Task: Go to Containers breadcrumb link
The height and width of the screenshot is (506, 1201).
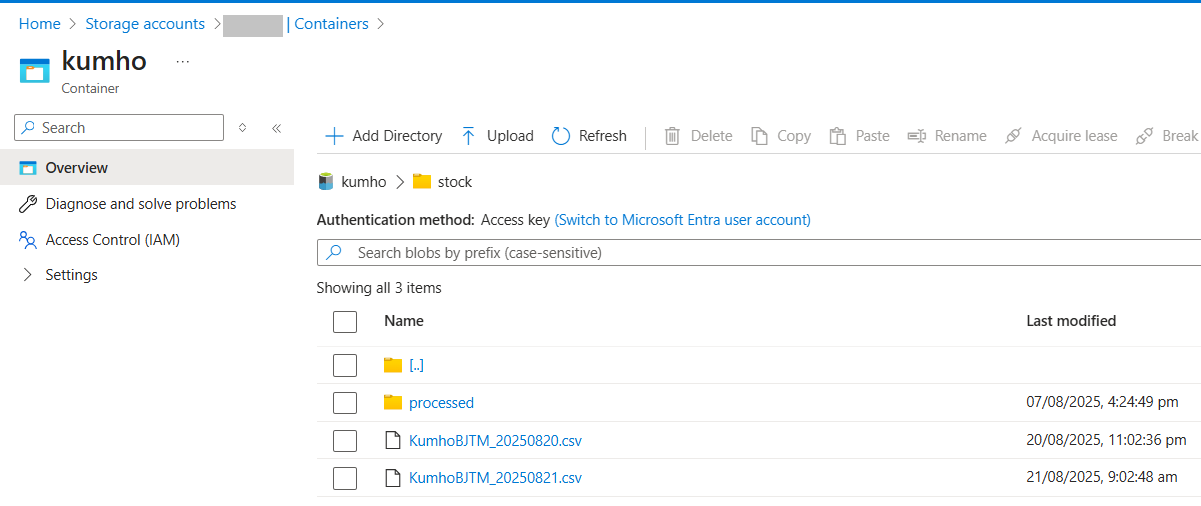Action: [331, 24]
